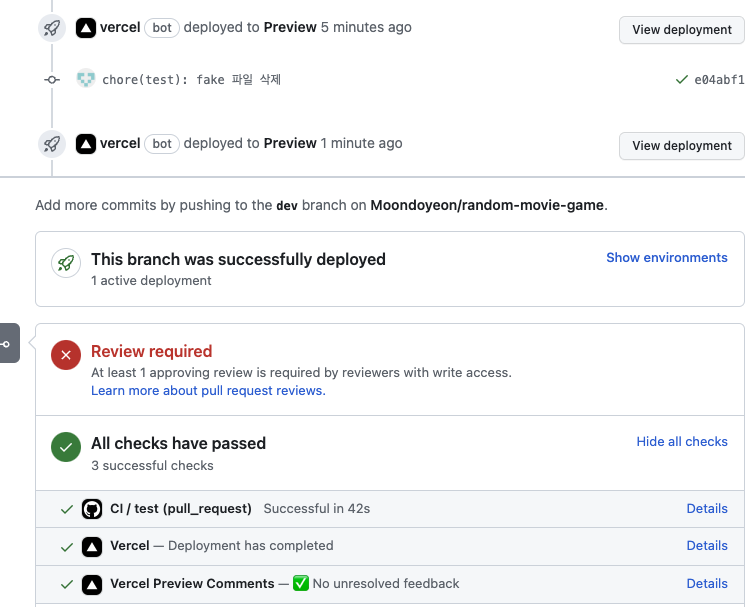Open the chore(test) commit message link
The height and width of the screenshot is (607, 753).
click(191, 80)
